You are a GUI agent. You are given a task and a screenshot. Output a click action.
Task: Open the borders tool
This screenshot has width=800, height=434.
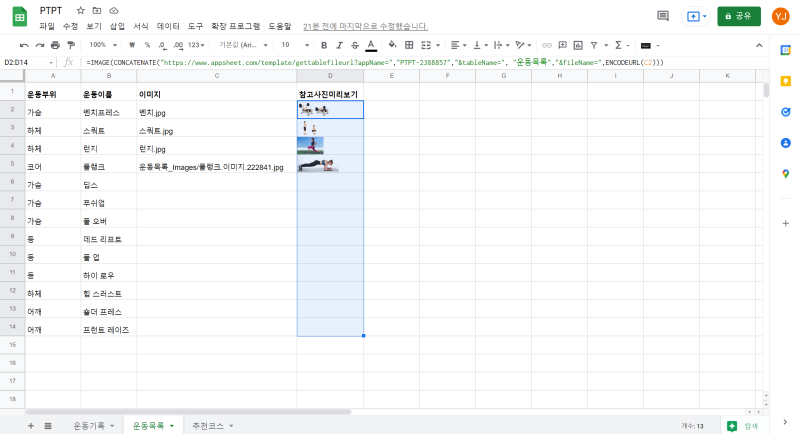click(409, 45)
